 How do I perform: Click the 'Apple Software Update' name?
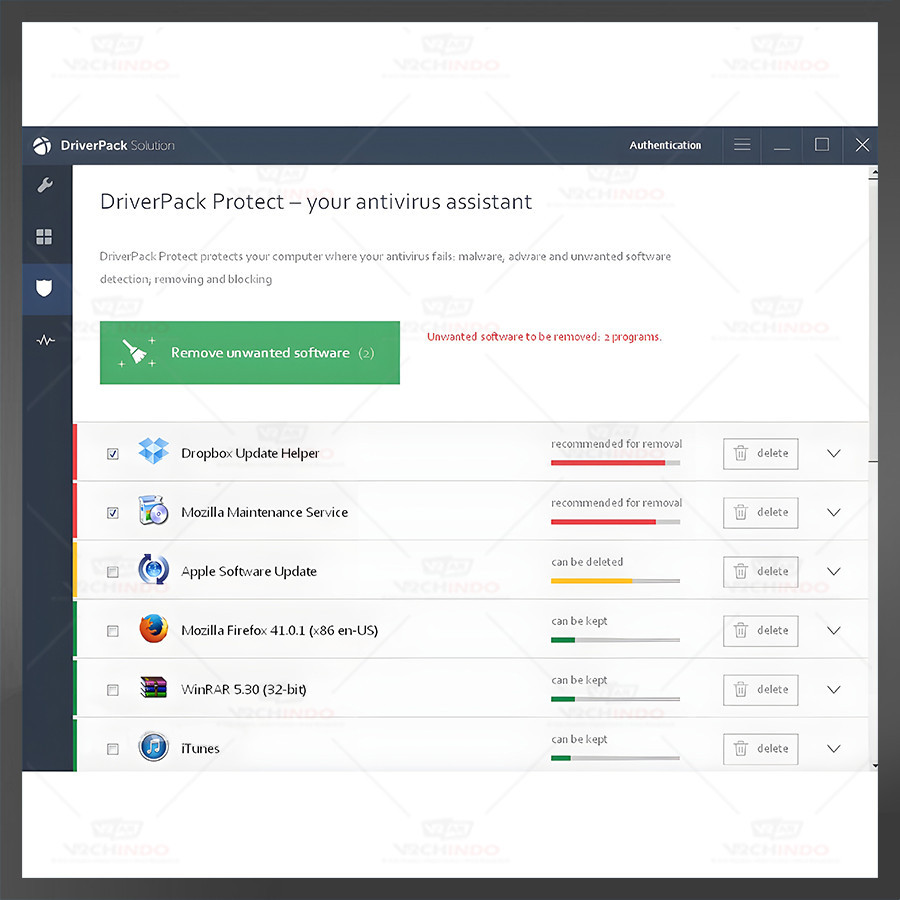[x=249, y=572]
